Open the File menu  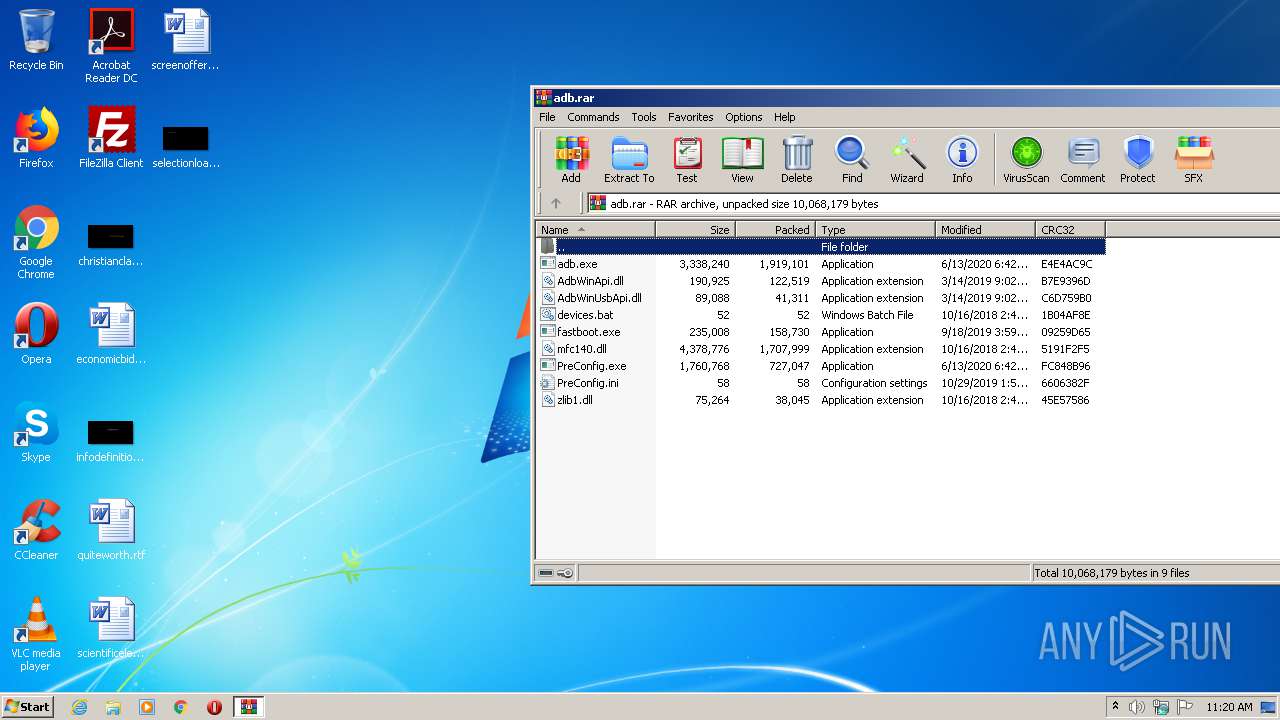(547, 117)
